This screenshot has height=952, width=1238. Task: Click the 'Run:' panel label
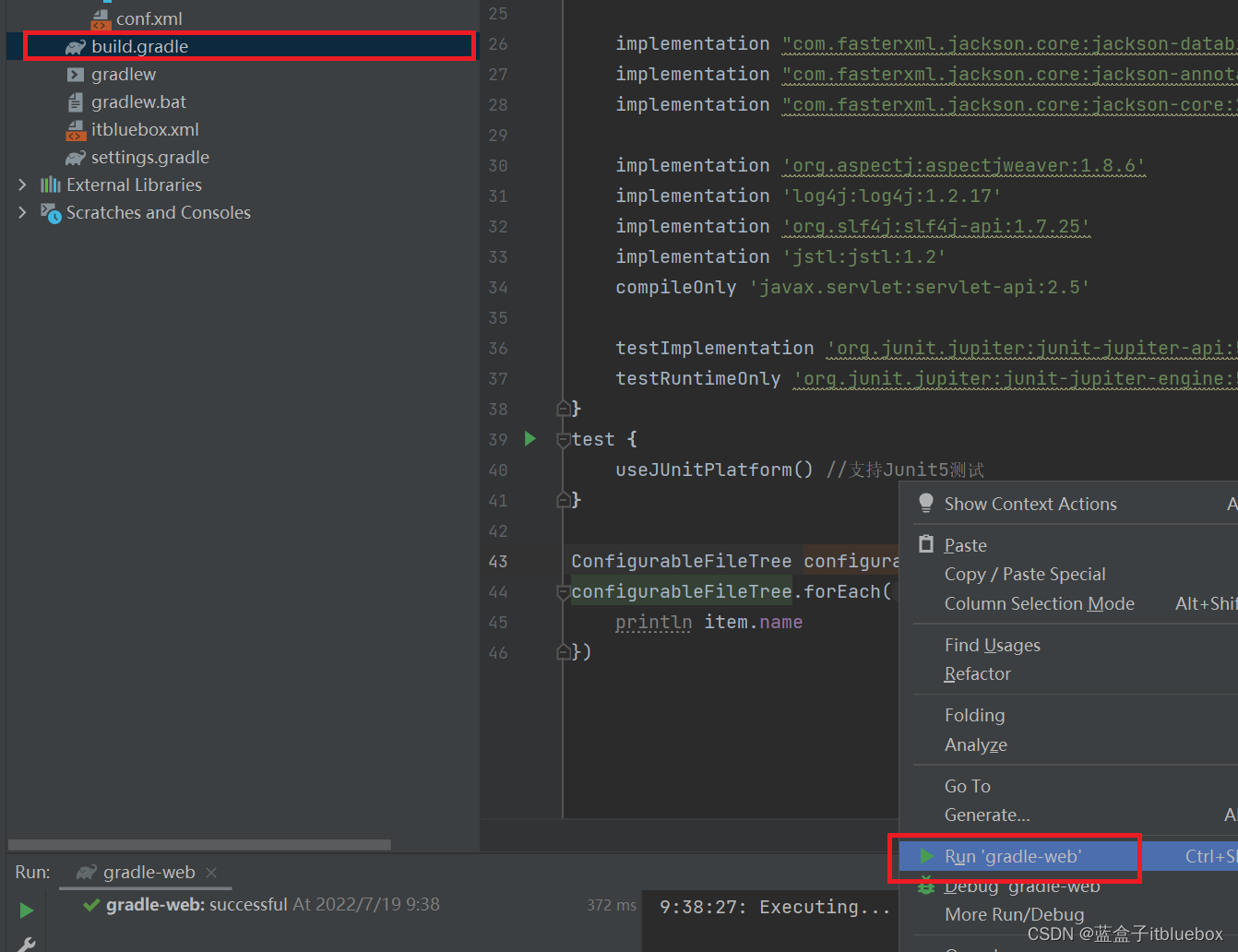coord(32,872)
